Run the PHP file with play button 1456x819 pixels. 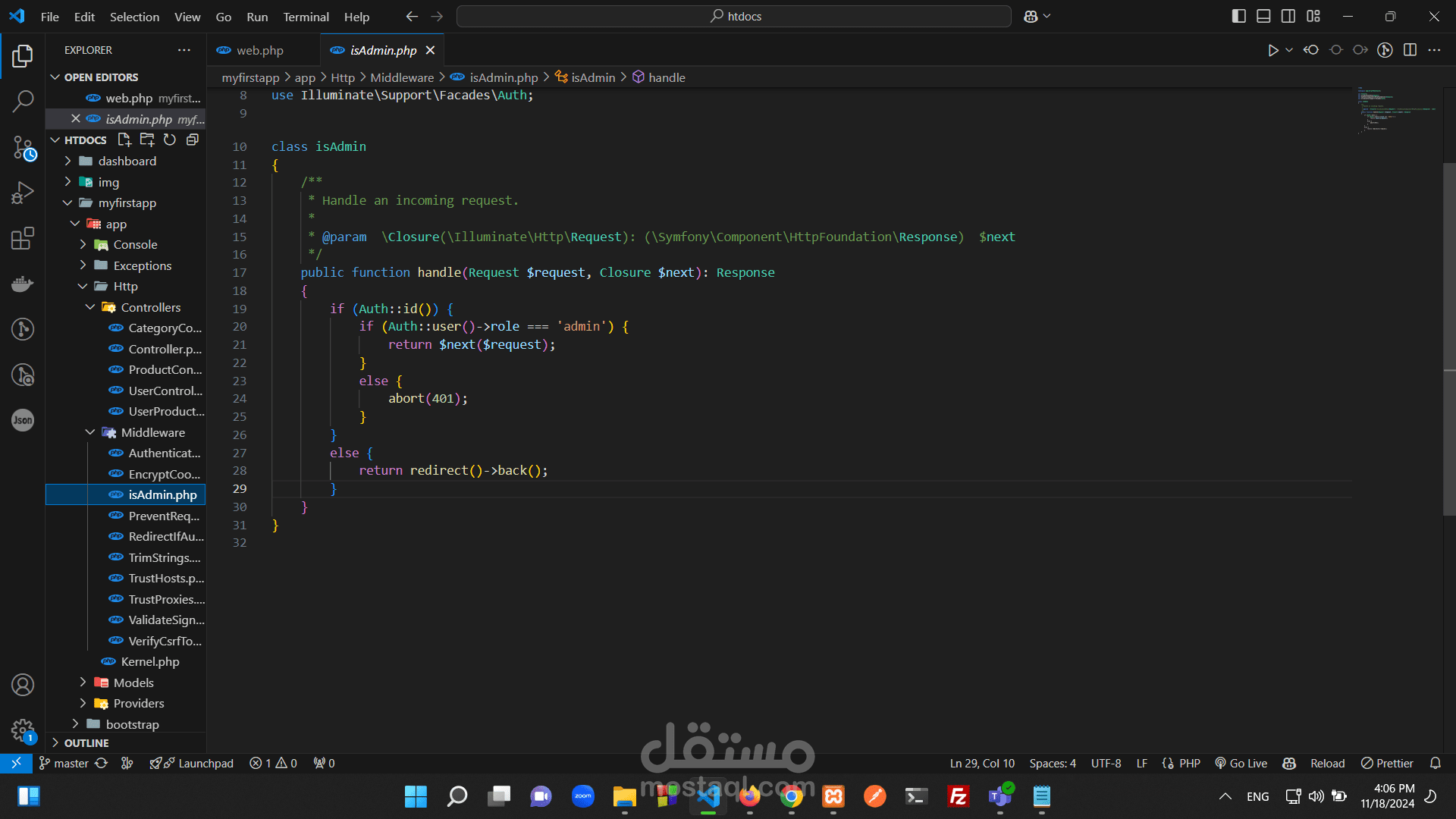1272,50
